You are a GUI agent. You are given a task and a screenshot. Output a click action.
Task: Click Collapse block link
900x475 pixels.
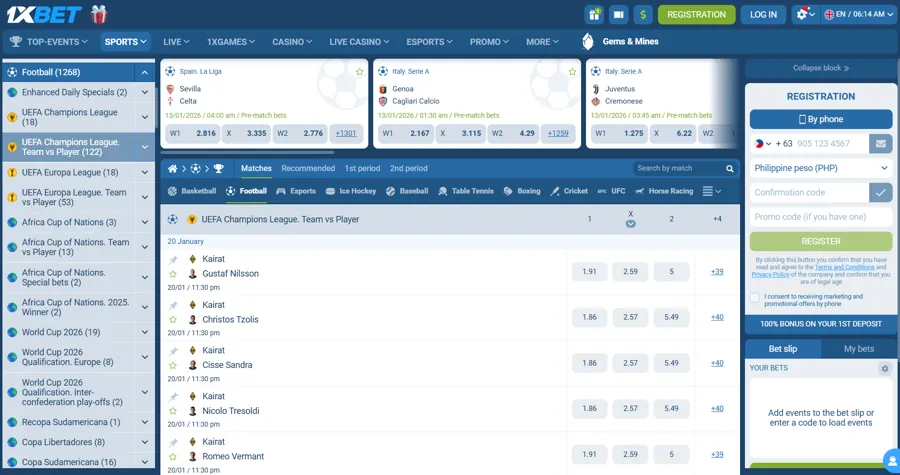coord(821,68)
